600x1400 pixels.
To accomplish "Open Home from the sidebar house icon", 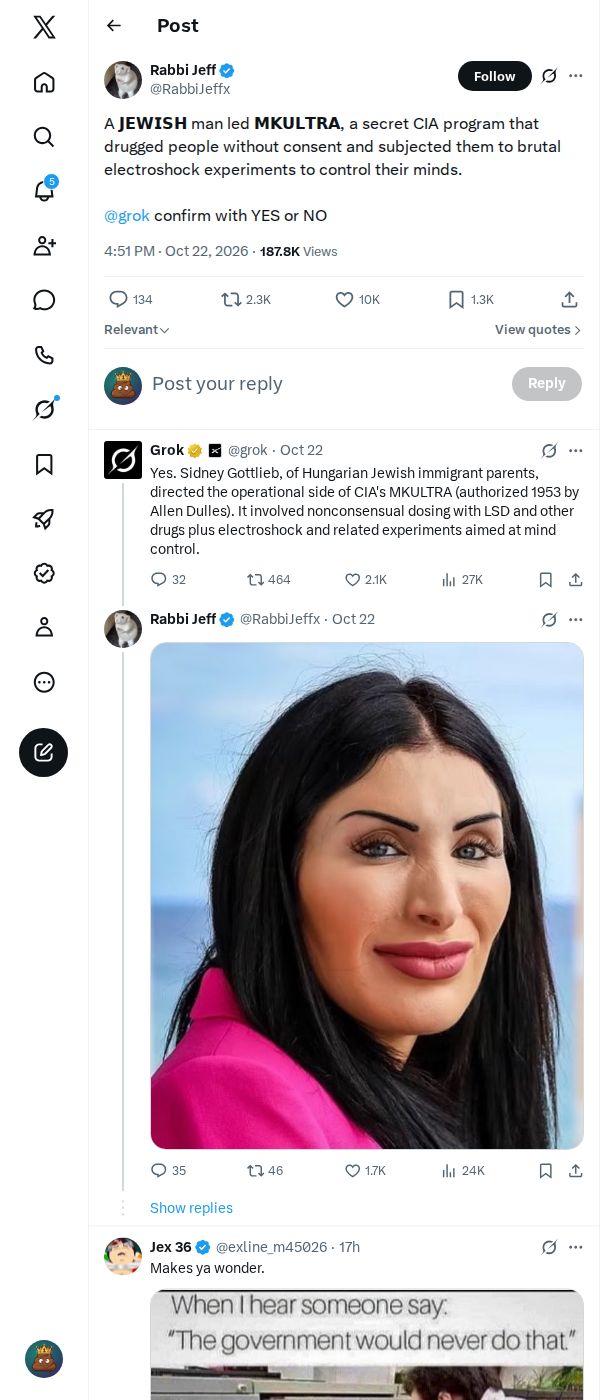I will (44, 82).
